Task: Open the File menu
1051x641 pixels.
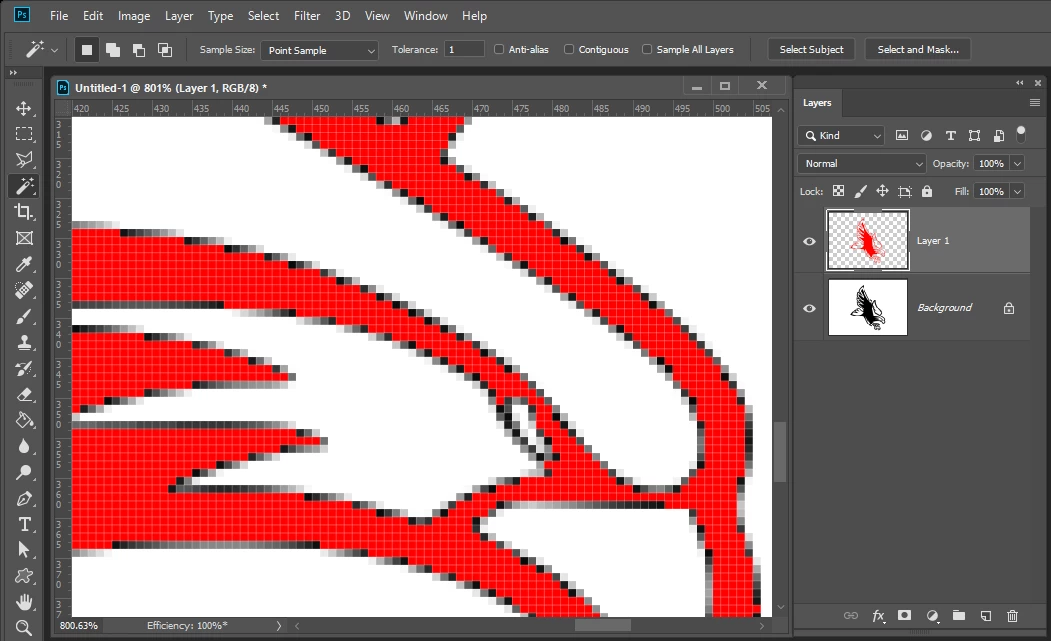Action: pos(59,15)
